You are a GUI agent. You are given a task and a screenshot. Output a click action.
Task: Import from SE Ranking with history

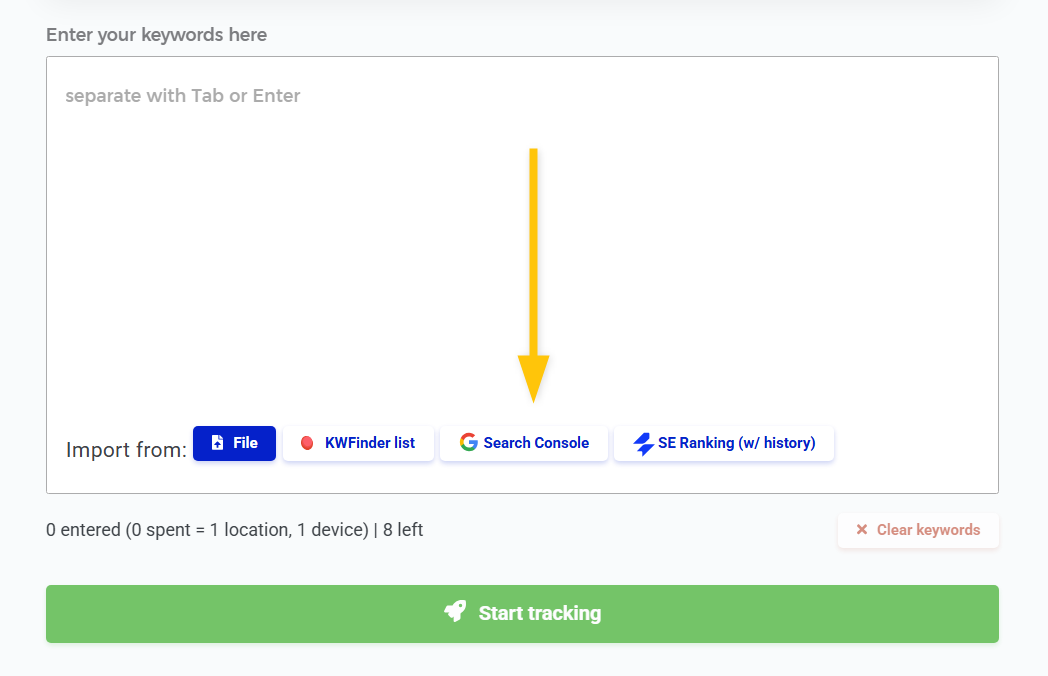tap(724, 443)
